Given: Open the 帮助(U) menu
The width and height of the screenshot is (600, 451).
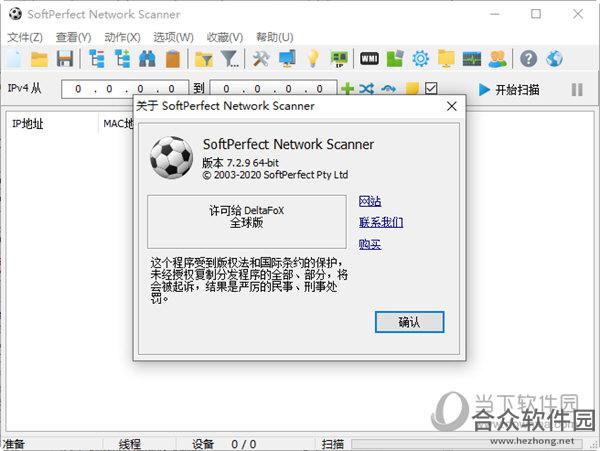Looking at the screenshot, I should click(x=275, y=37).
